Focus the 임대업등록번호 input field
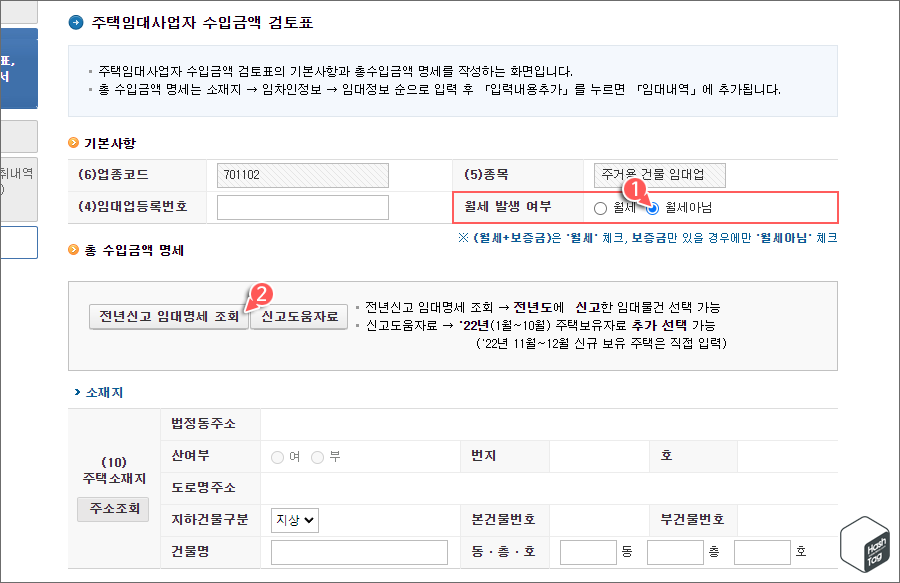The height and width of the screenshot is (583, 900). (302, 208)
